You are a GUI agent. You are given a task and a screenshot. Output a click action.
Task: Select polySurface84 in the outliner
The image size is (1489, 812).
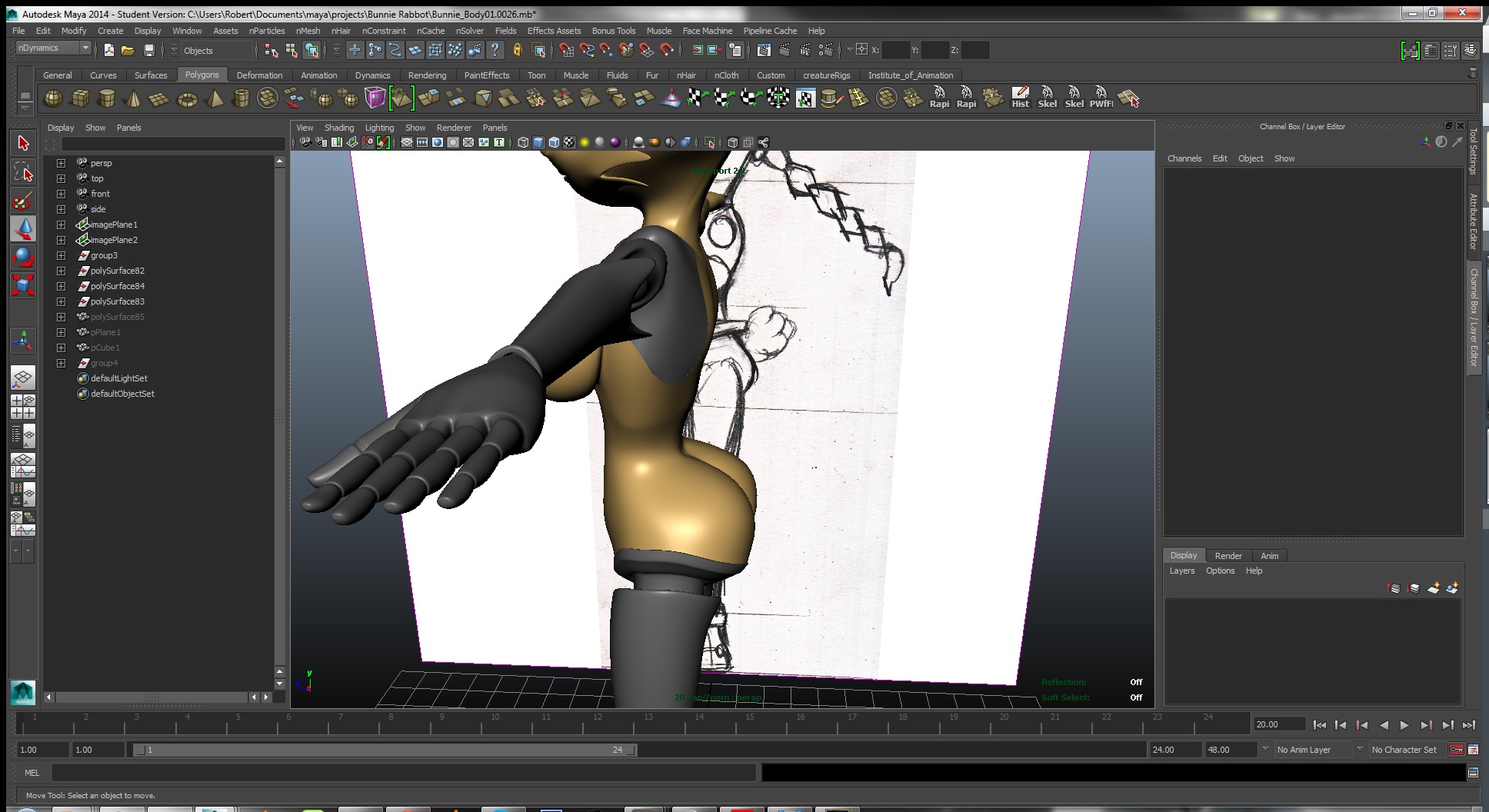117,286
